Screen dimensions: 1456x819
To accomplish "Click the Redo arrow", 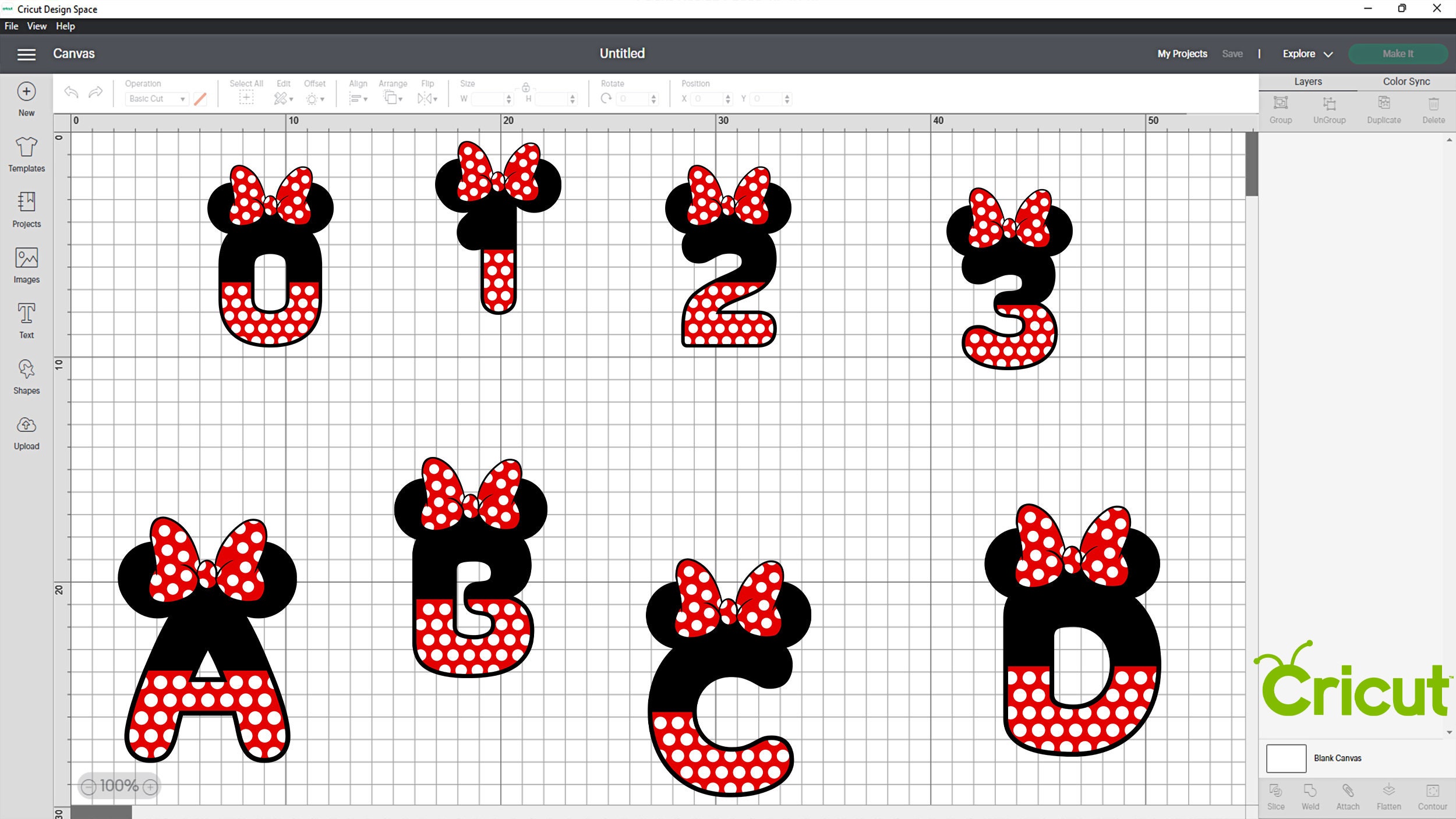I will coord(96,92).
